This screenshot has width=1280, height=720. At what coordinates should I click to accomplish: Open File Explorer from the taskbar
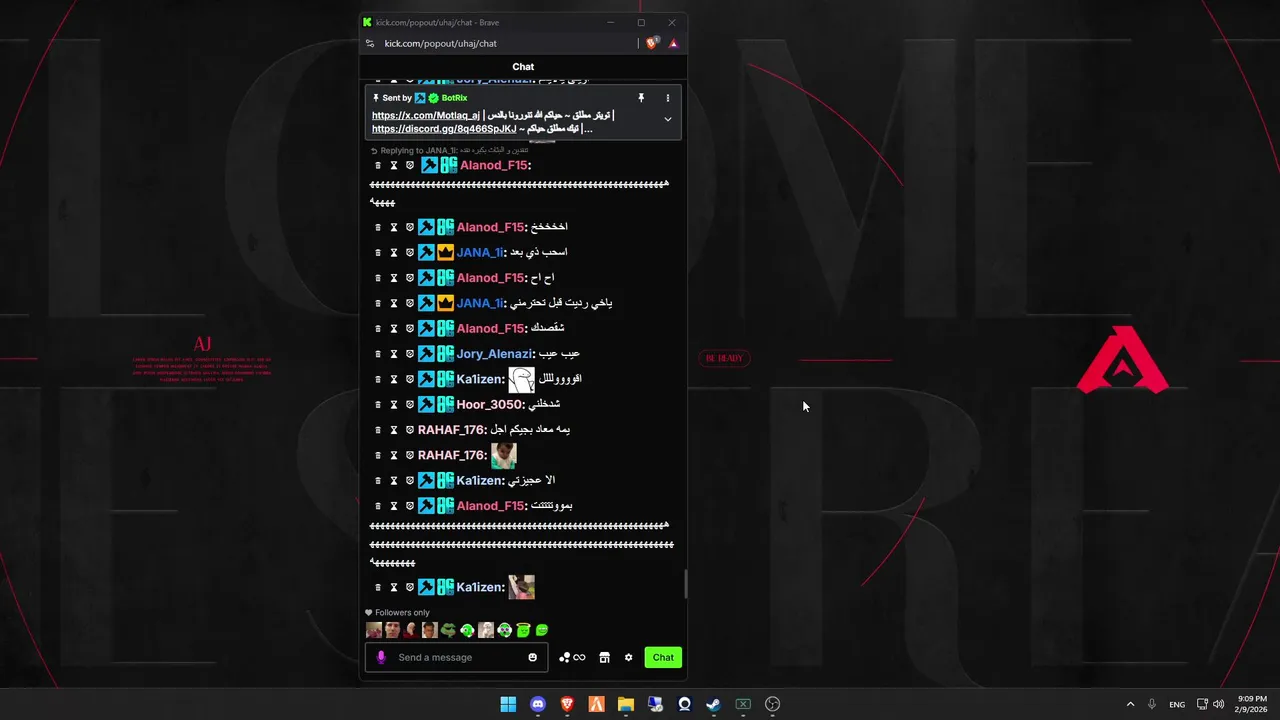coord(626,704)
